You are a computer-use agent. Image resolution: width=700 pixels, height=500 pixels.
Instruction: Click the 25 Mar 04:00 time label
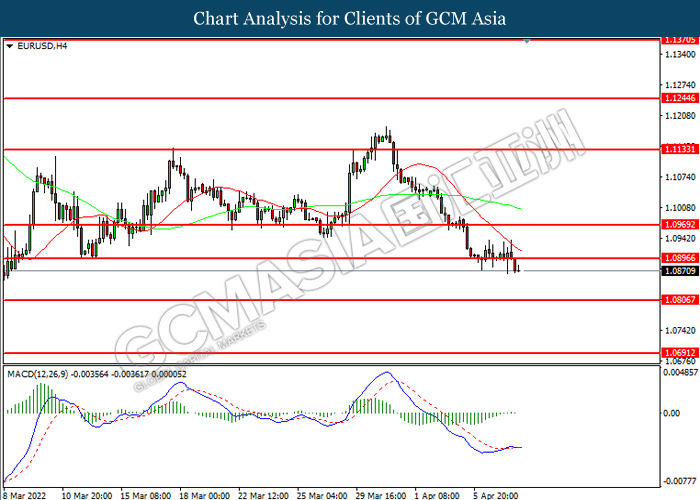[322, 496]
